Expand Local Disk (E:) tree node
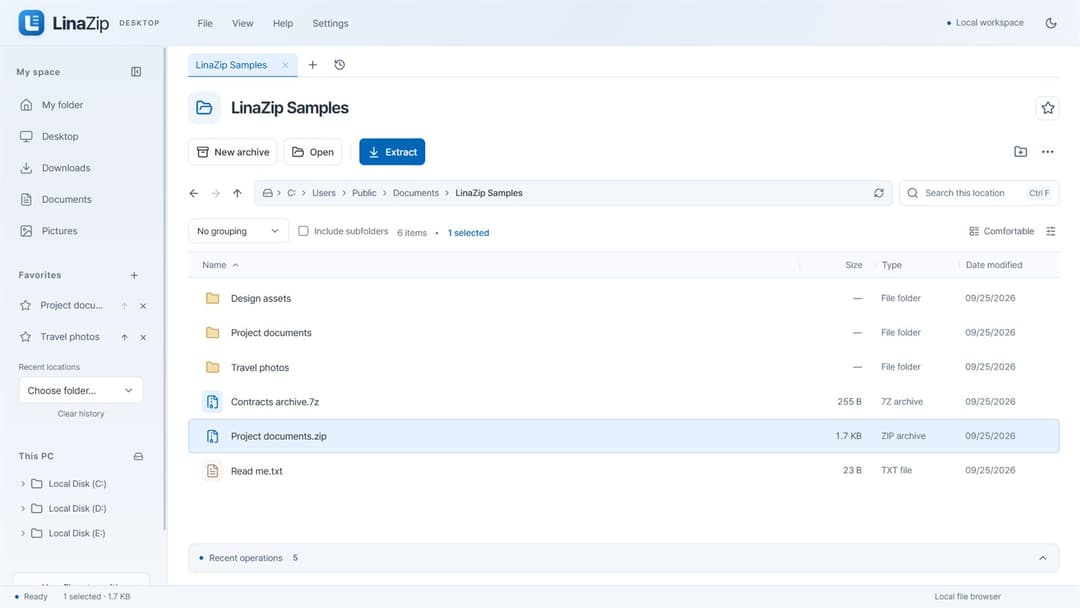This screenshot has height=608, width=1080. (23, 534)
